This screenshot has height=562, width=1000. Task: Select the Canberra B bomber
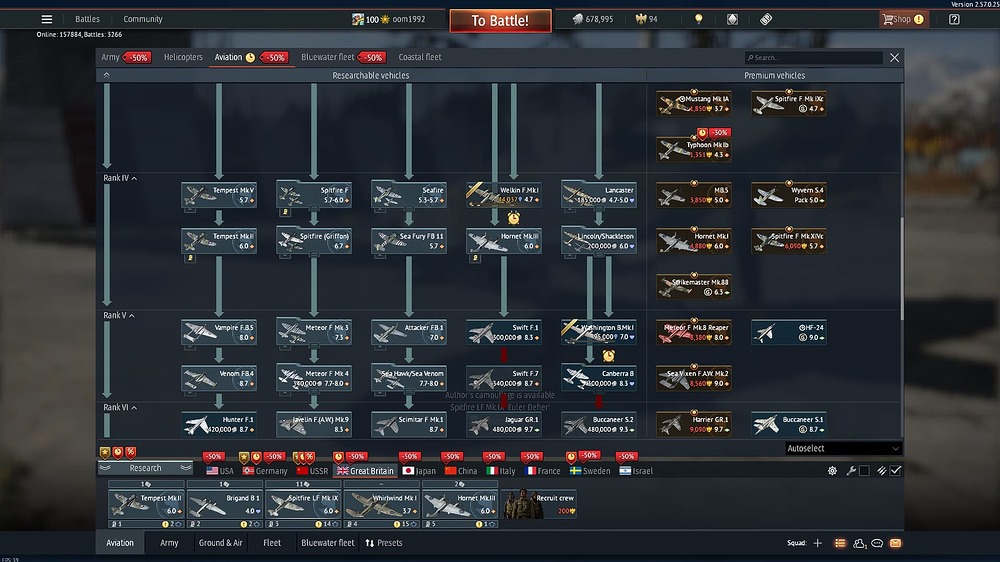pos(599,378)
